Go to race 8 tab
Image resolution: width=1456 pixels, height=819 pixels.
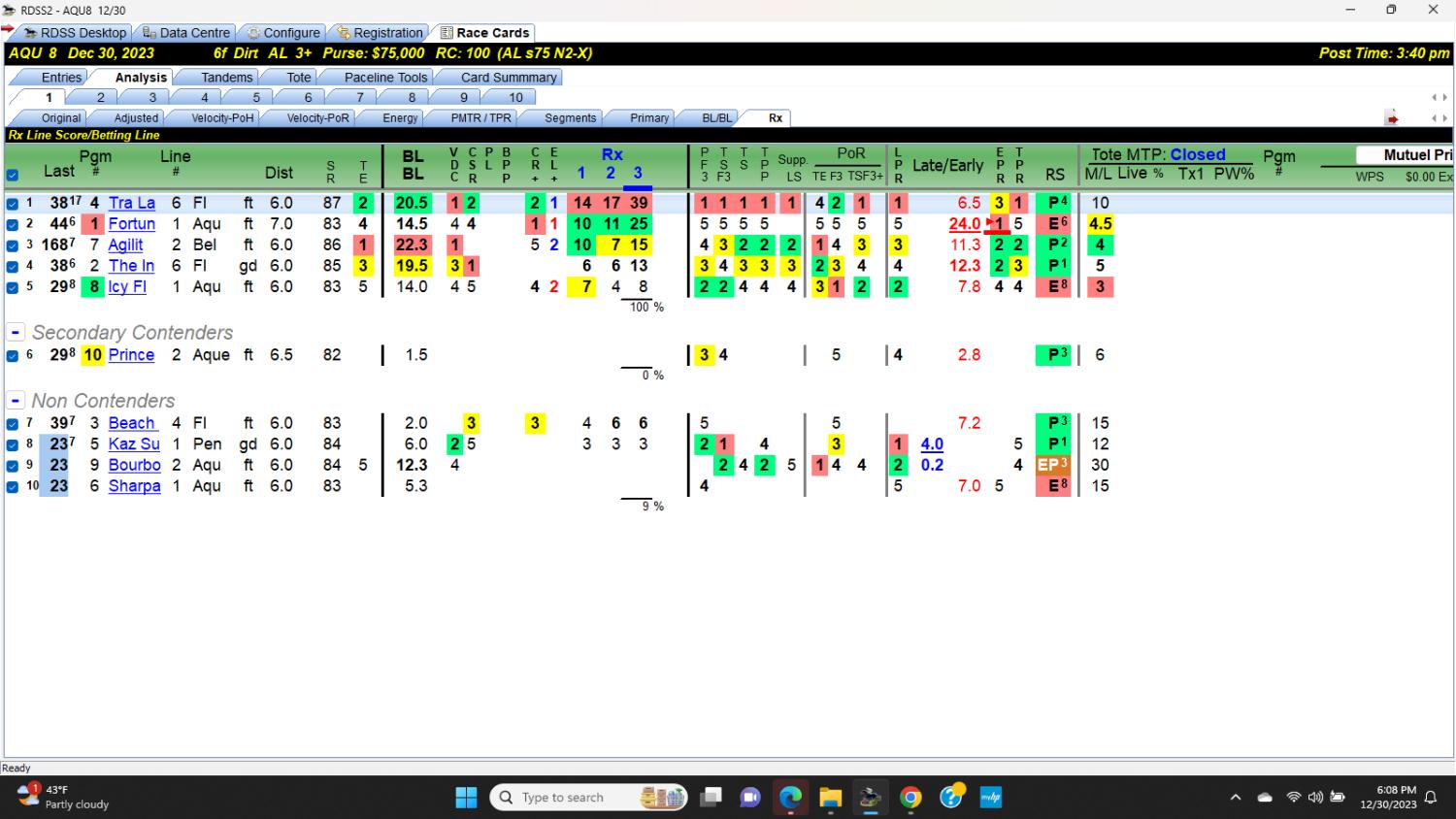412,97
